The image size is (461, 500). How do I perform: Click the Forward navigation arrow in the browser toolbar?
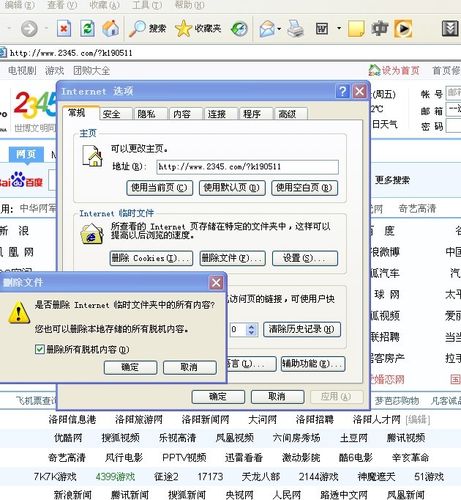coord(29,29)
